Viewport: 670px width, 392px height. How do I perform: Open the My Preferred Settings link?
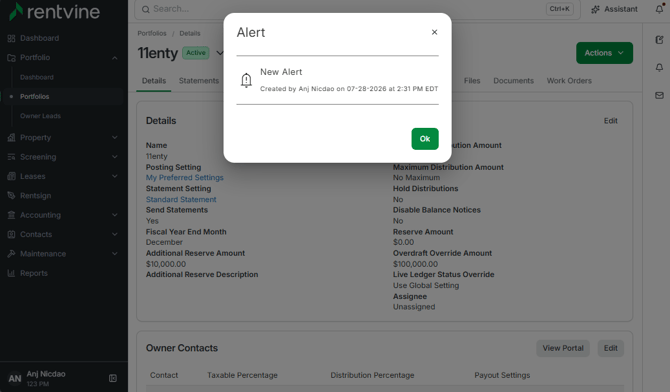[184, 177]
